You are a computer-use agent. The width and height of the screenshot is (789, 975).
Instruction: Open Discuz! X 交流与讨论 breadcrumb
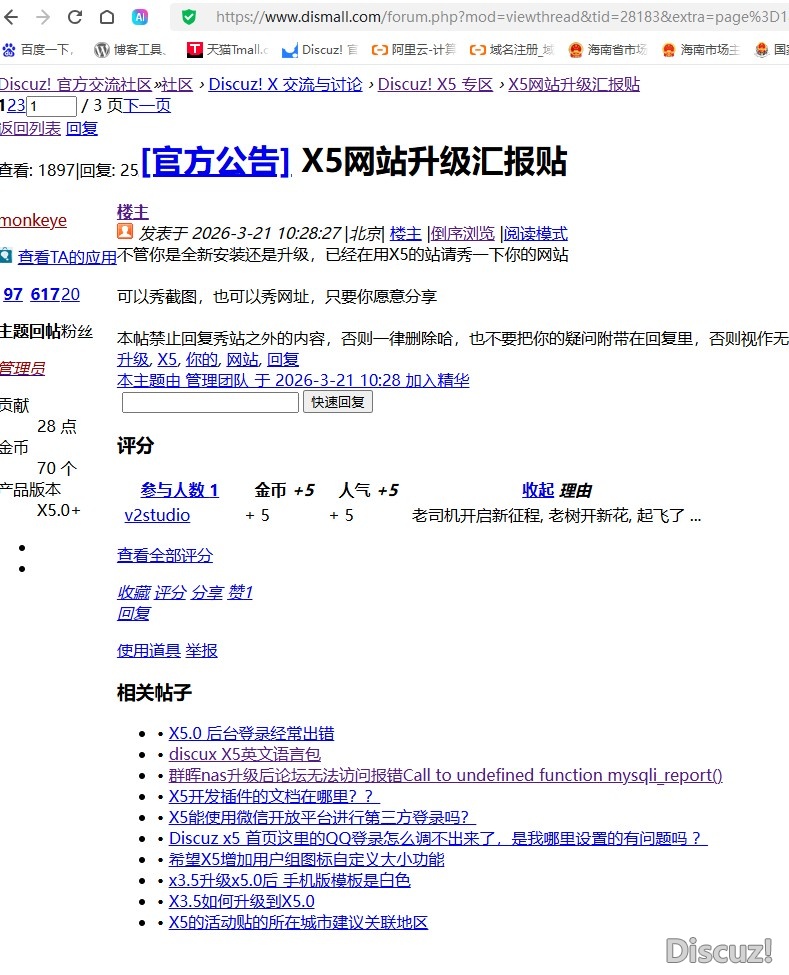click(285, 85)
